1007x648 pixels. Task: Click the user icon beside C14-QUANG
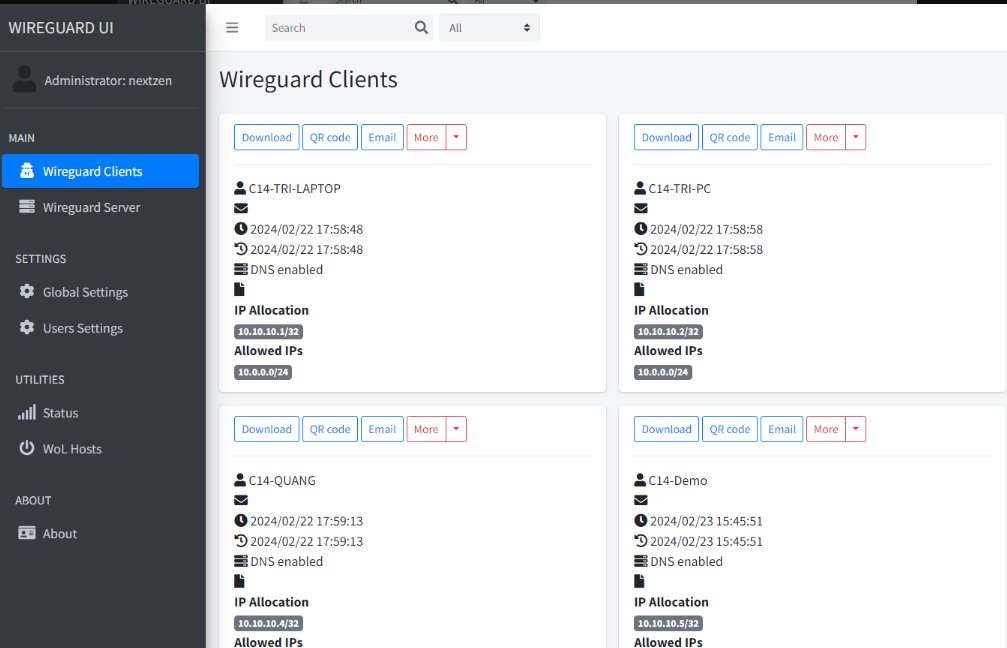240,480
